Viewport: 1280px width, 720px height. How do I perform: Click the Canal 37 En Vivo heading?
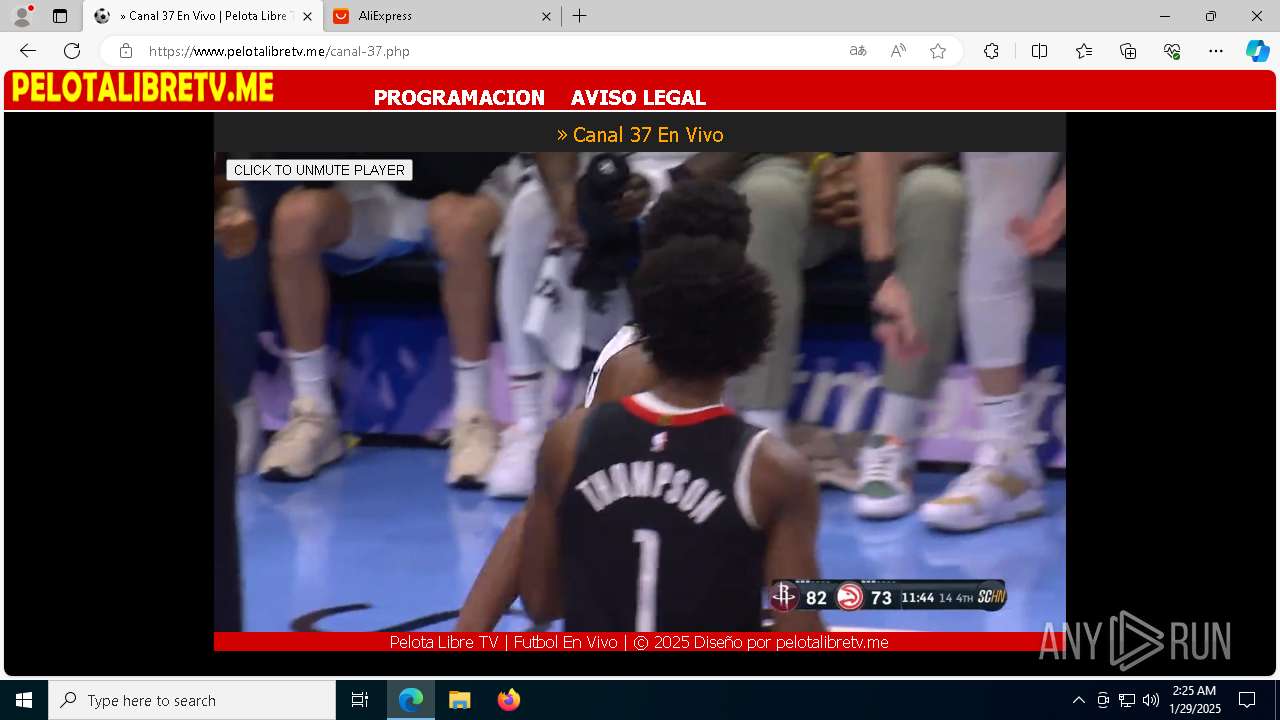[x=640, y=135]
